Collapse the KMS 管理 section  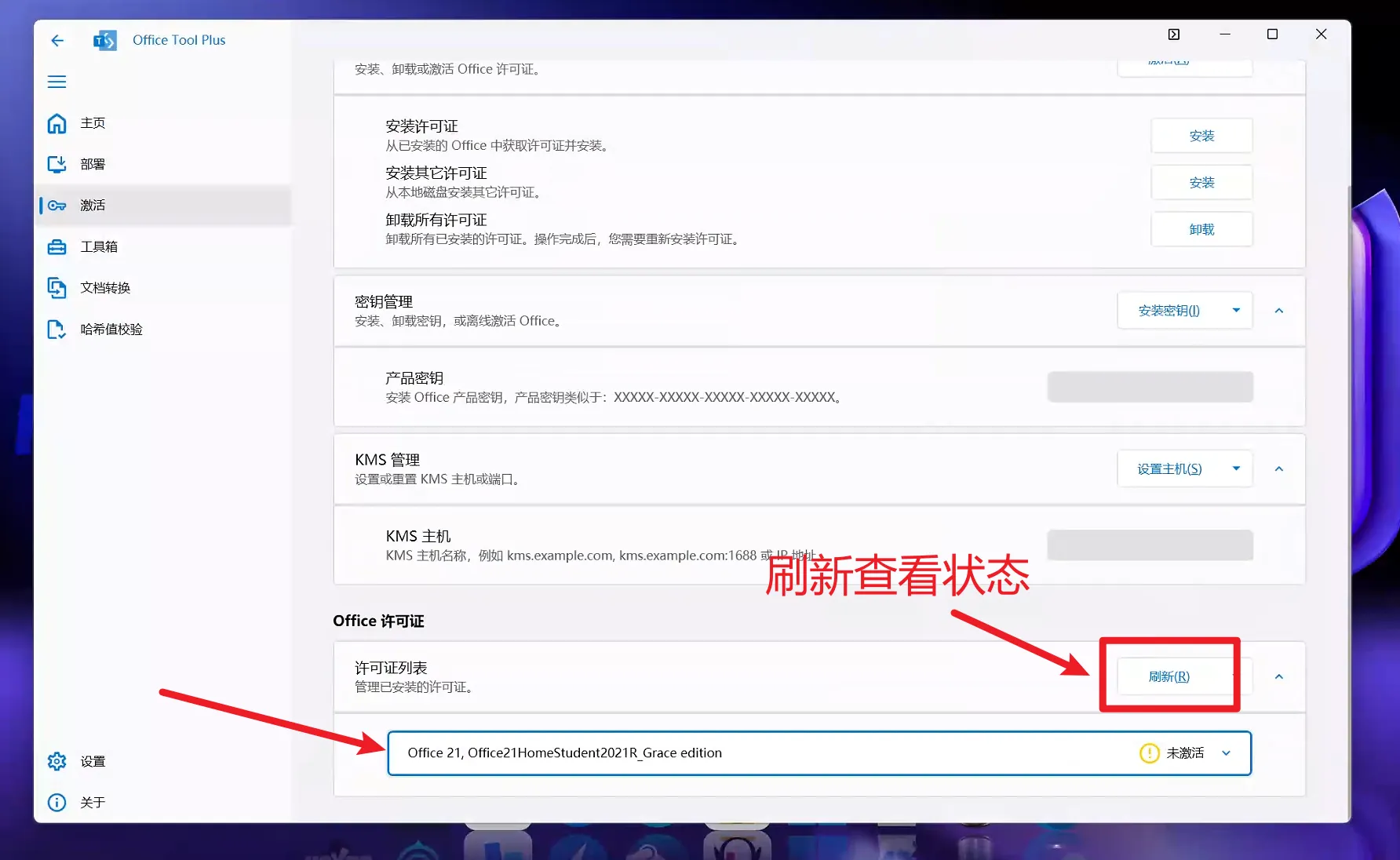tap(1279, 469)
